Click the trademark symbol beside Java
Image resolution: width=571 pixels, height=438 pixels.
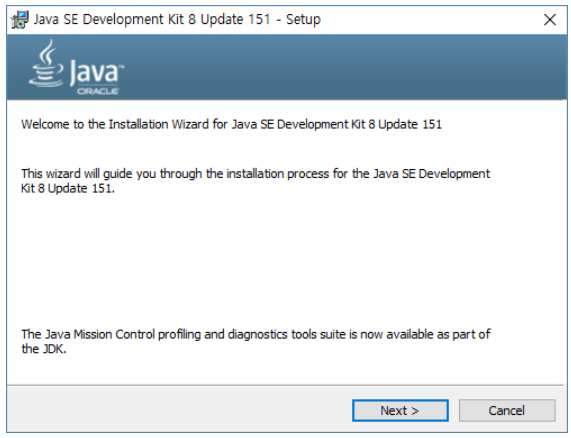pyautogui.click(x=121, y=67)
